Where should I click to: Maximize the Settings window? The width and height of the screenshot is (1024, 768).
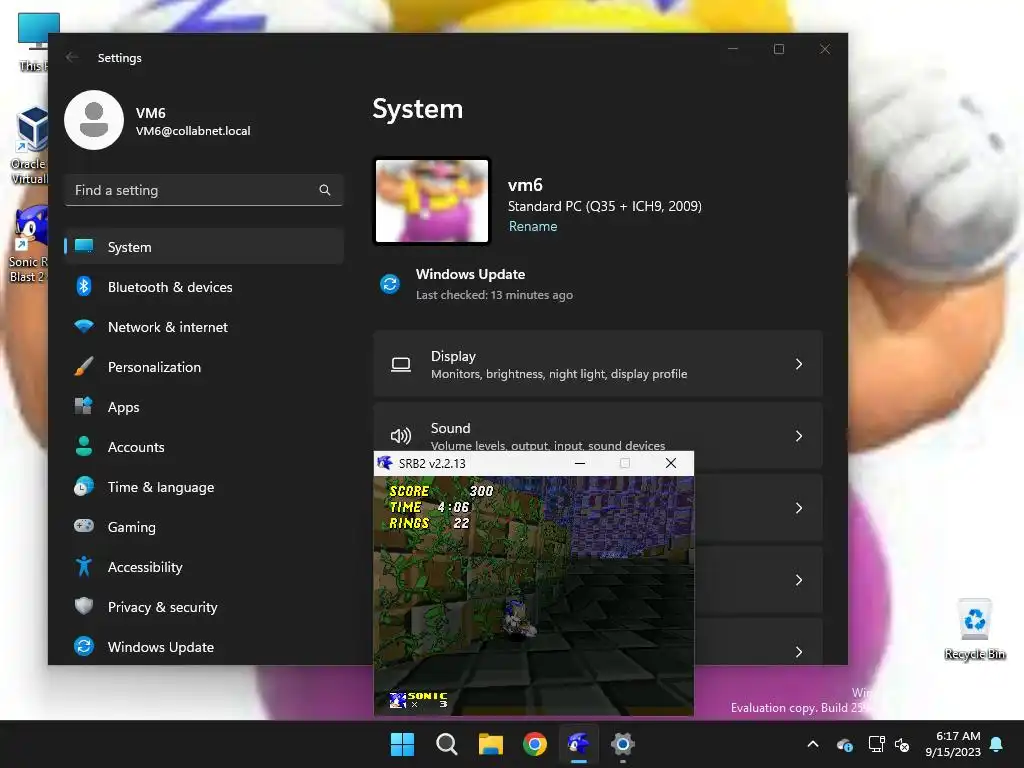(x=778, y=49)
